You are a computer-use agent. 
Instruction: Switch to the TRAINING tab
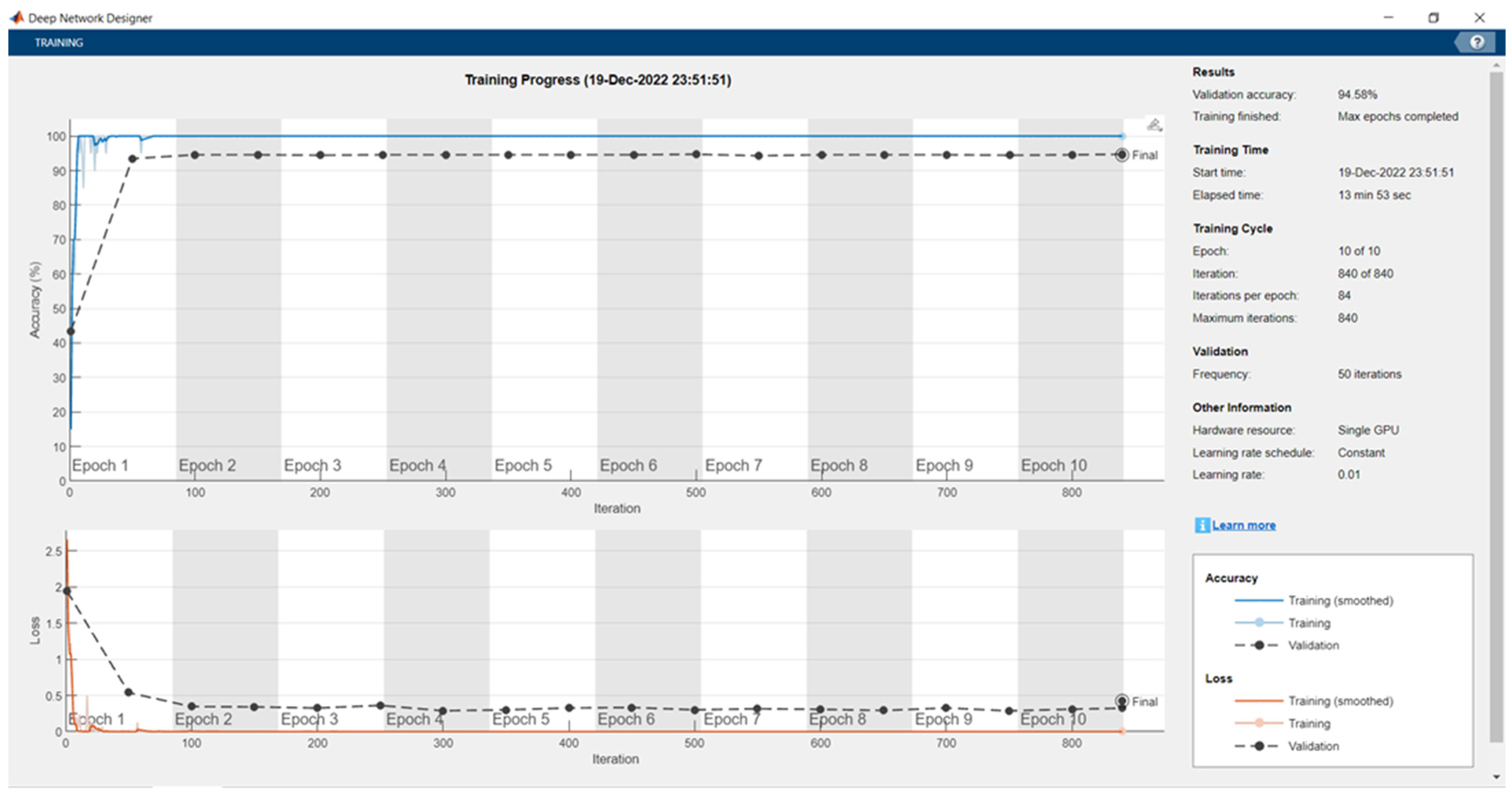(59, 43)
